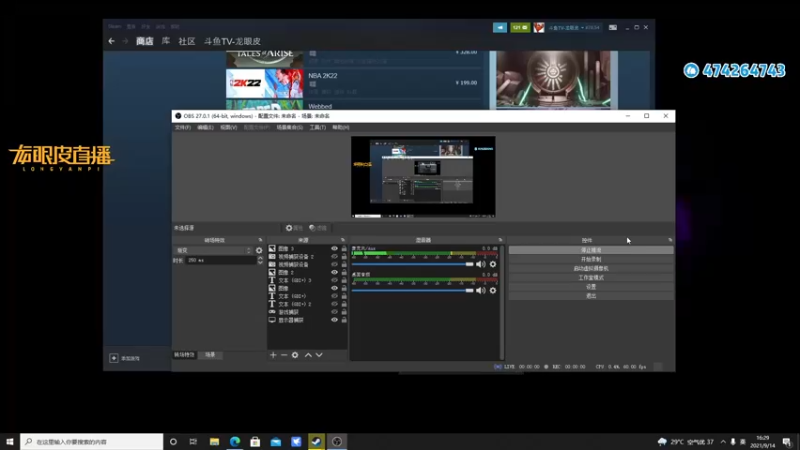The height and width of the screenshot is (450, 800).
Task: Adjust desktop audio volume slider
Action: (x=412, y=290)
